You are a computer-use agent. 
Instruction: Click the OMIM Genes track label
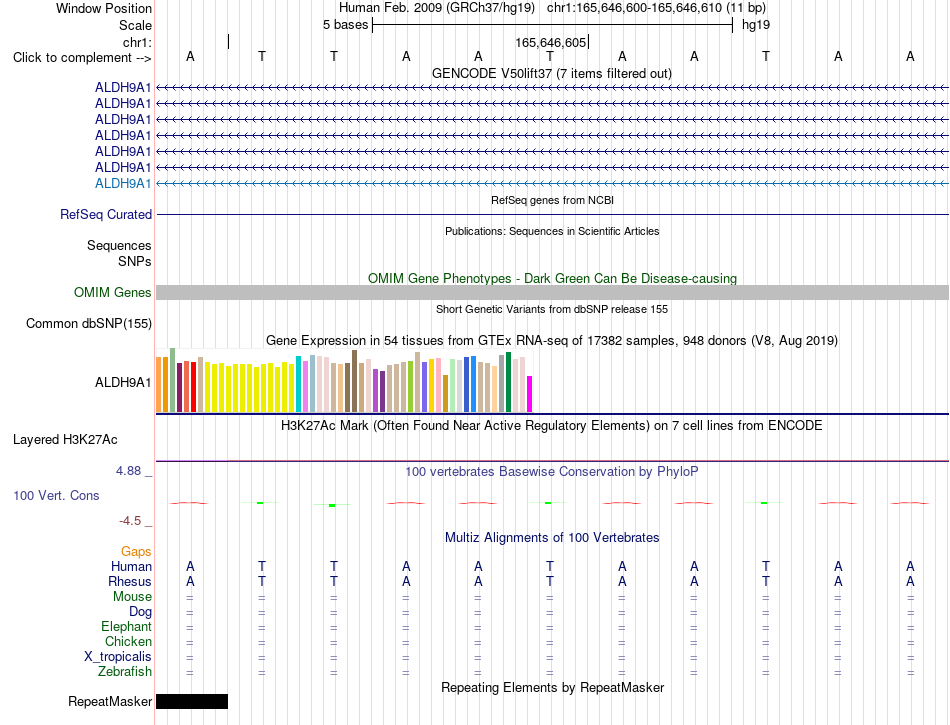(112, 293)
